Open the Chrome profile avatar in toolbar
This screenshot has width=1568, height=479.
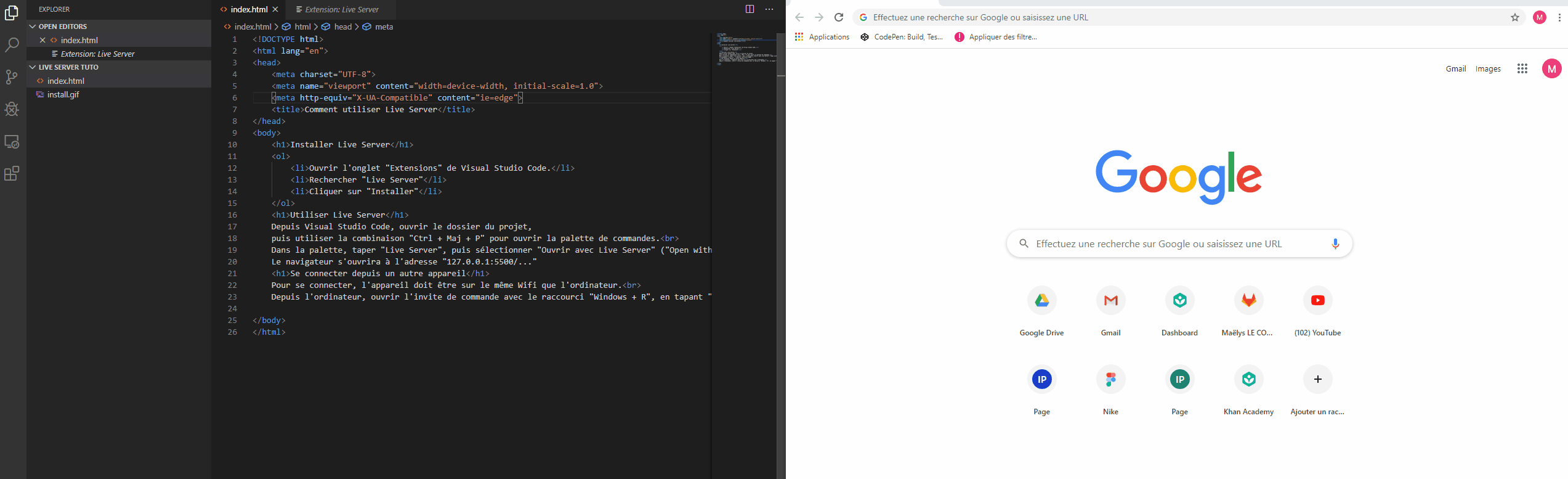(1540, 17)
